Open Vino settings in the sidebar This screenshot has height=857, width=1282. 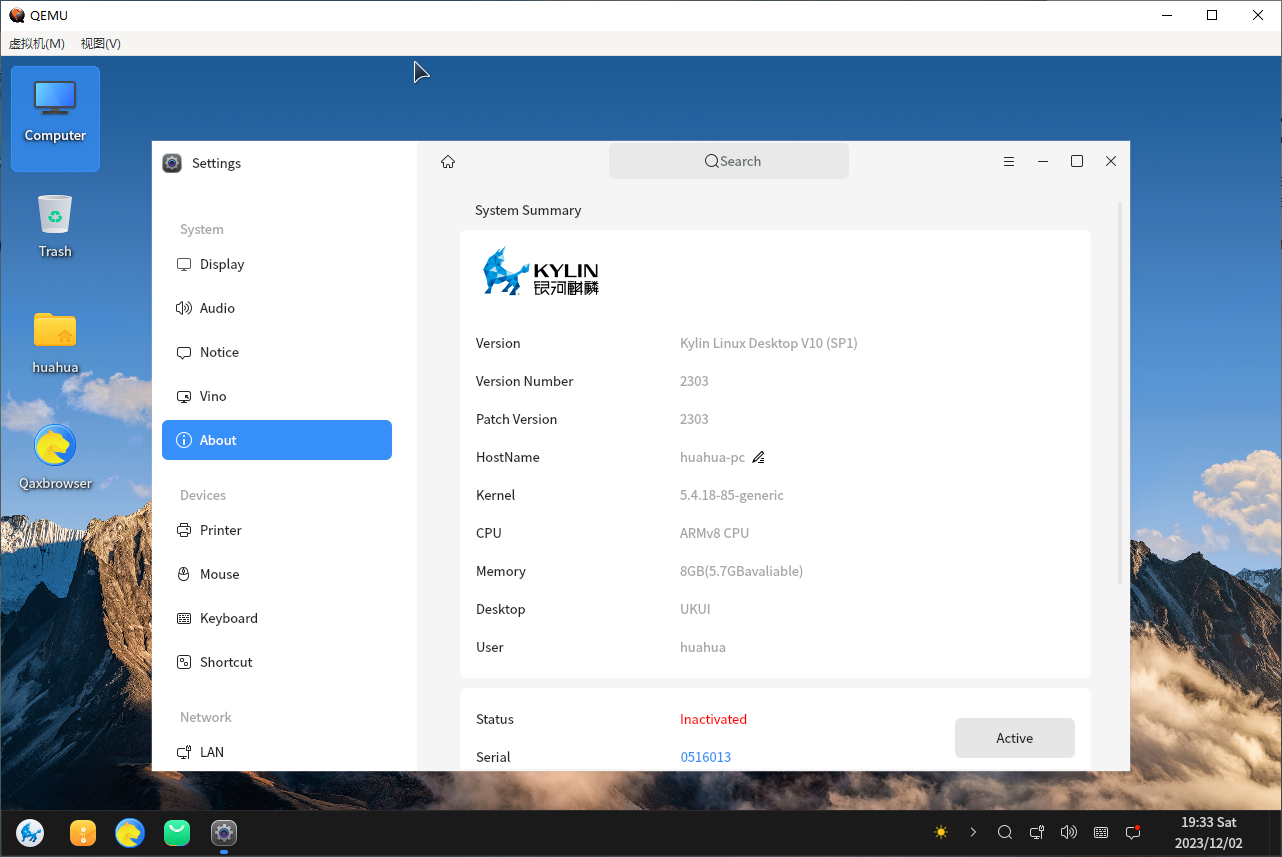[x=277, y=396]
